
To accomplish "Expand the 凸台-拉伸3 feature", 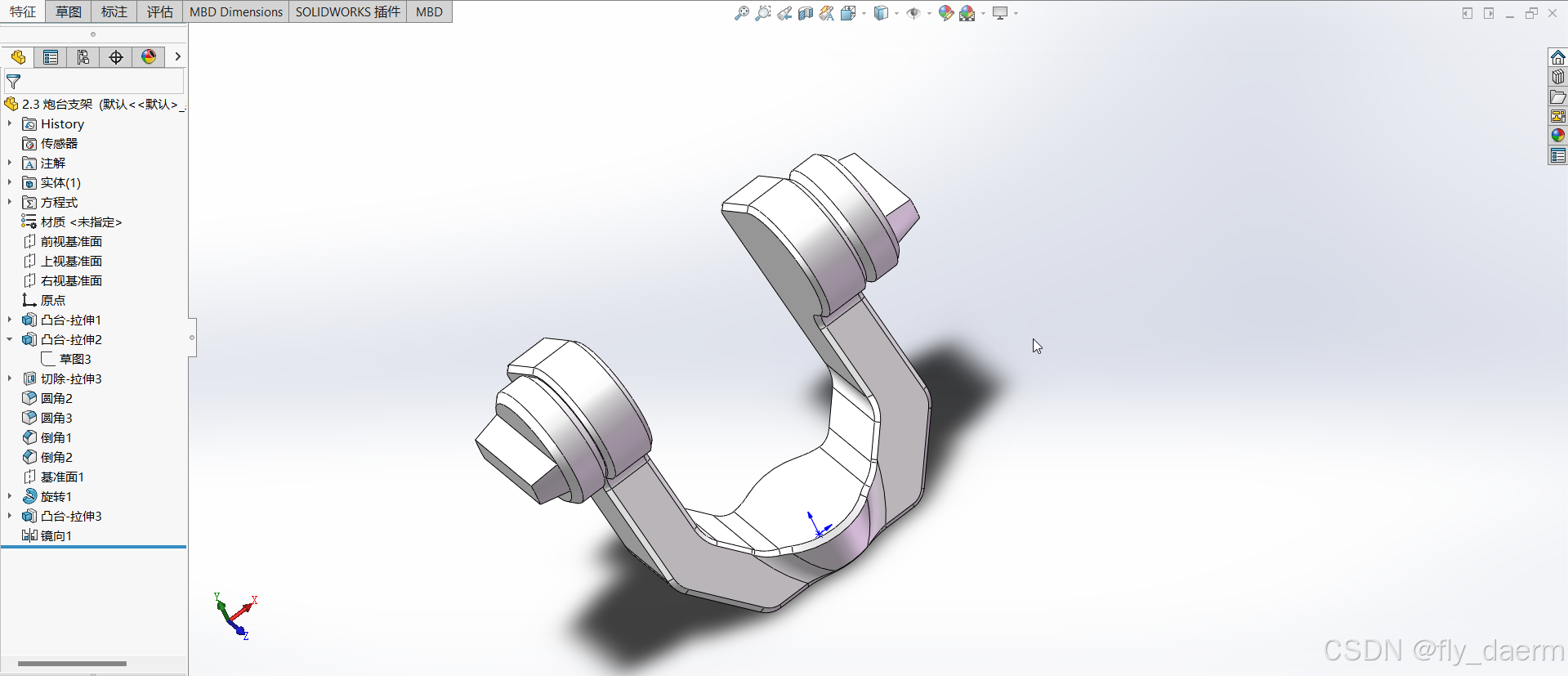I will coord(10,516).
